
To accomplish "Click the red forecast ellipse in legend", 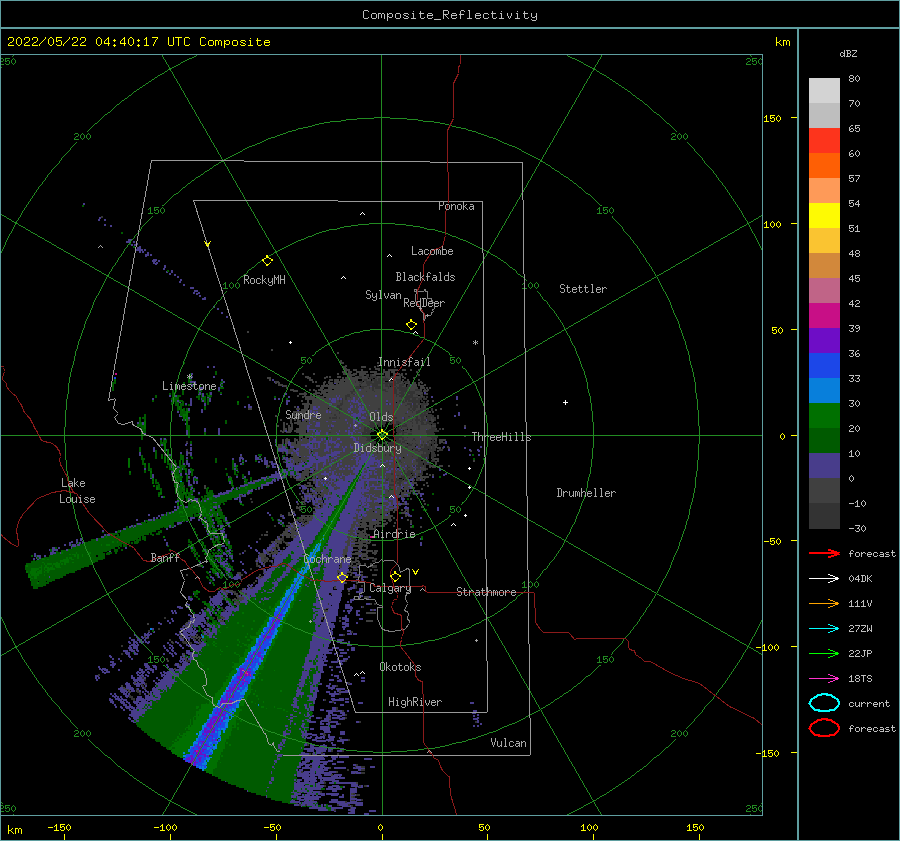I will 824,728.
